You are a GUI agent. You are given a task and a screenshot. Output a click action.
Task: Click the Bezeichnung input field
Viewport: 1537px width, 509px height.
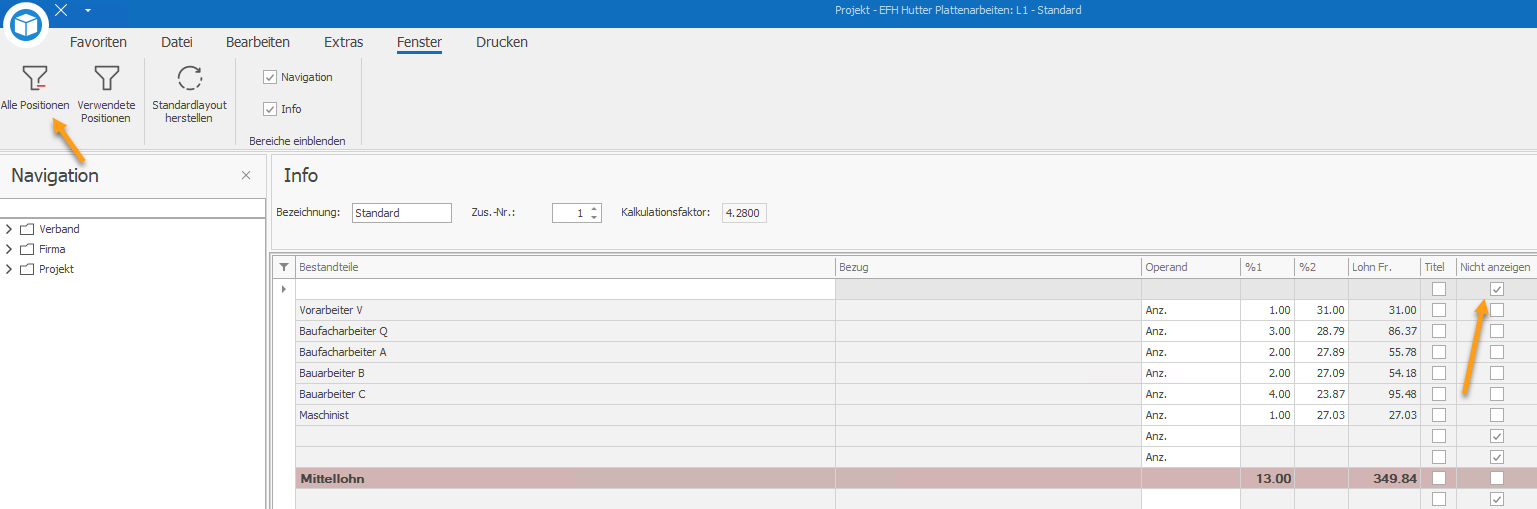[x=402, y=213]
